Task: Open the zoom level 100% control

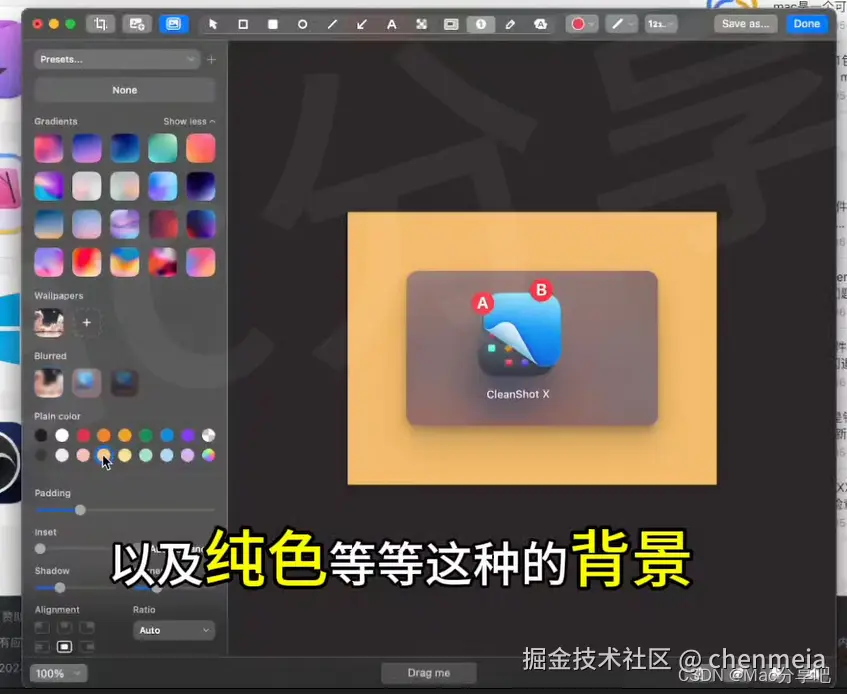Action: [x=58, y=672]
